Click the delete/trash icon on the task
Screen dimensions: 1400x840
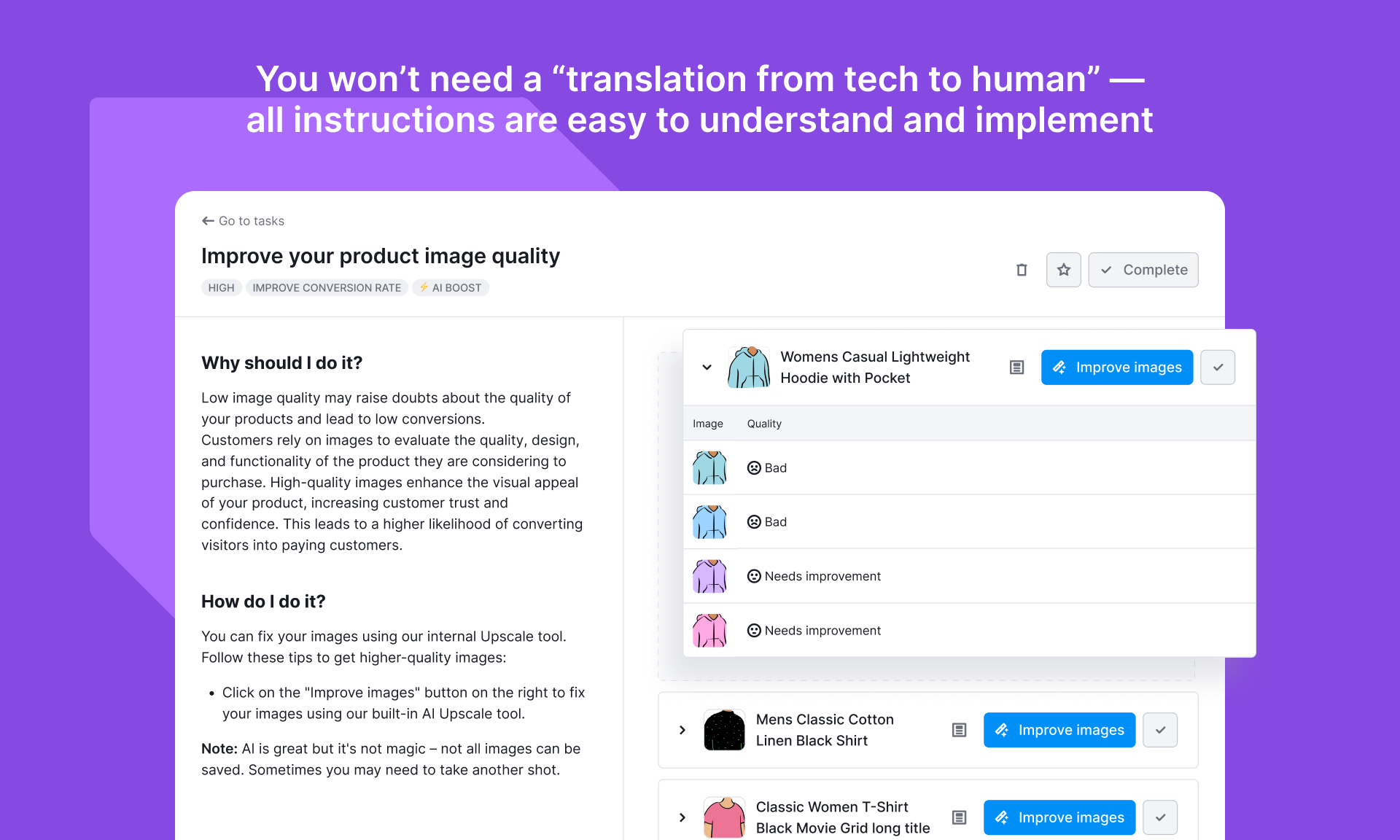pos(1021,269)
